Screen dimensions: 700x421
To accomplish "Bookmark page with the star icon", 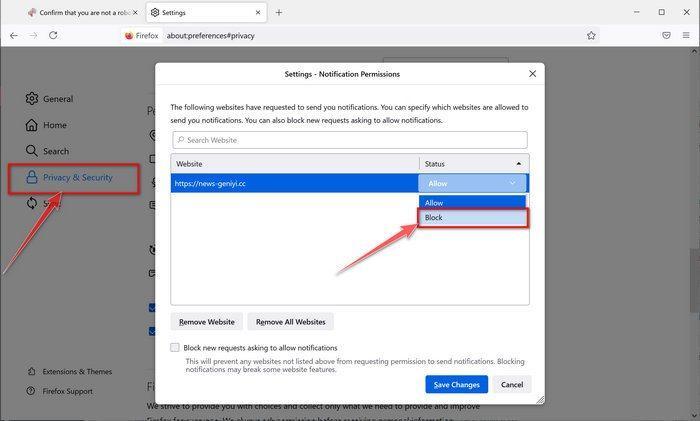I will pyautogui.click(x=591, y=35).
